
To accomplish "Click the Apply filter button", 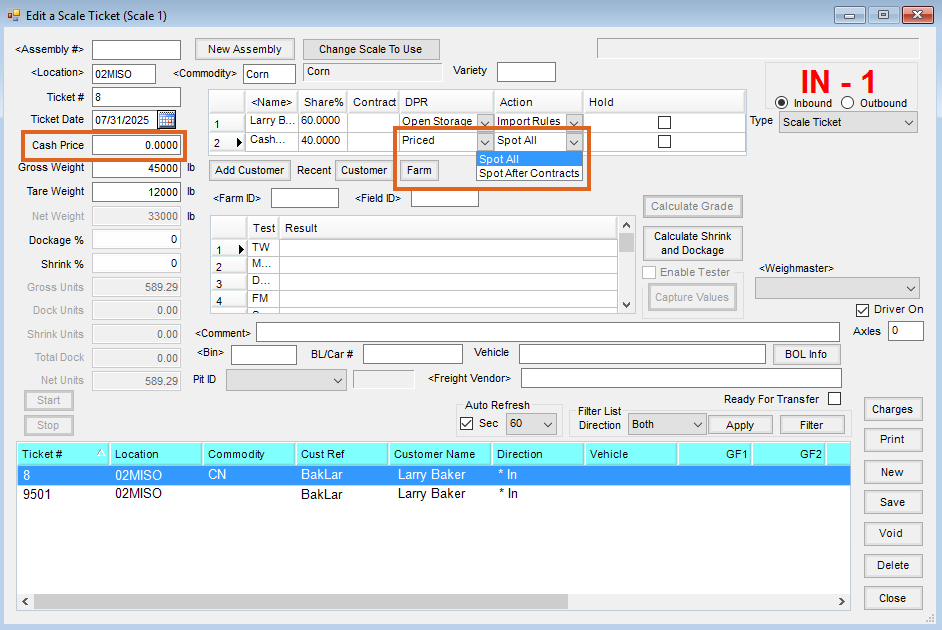I will pyautogui.click(x=740, y=425).
